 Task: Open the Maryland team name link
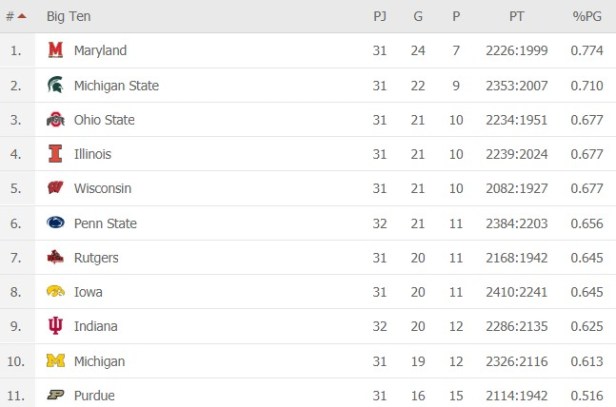coord(100,51)
